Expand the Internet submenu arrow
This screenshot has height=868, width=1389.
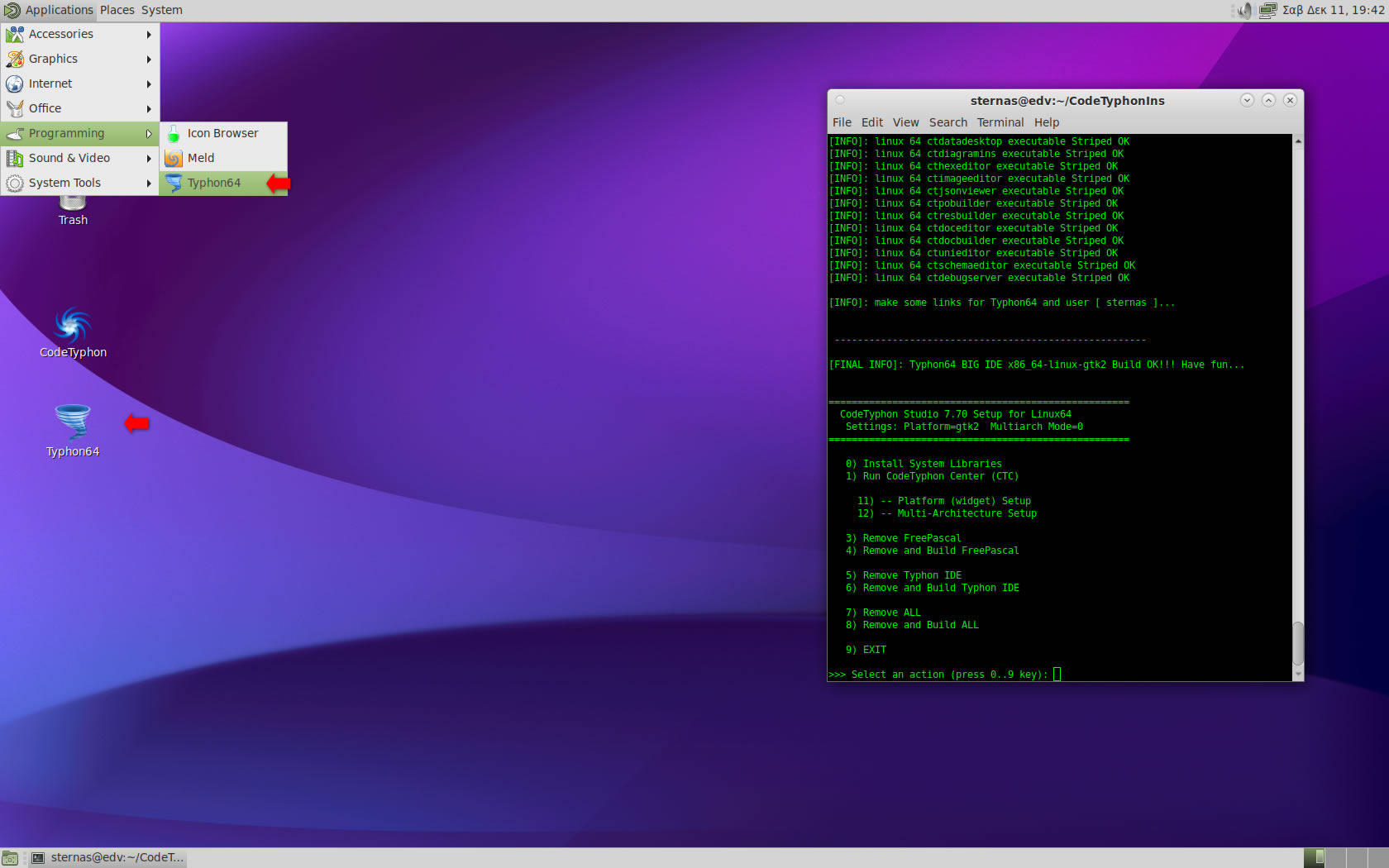click(149, 83)
